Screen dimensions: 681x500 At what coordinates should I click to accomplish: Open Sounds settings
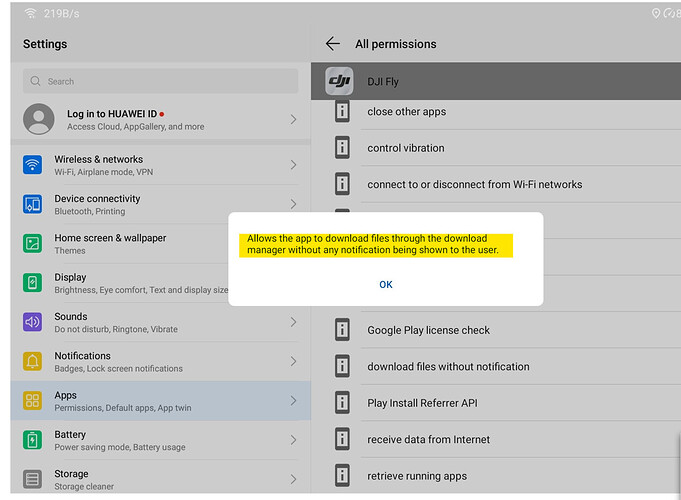(x=160, y=322)
